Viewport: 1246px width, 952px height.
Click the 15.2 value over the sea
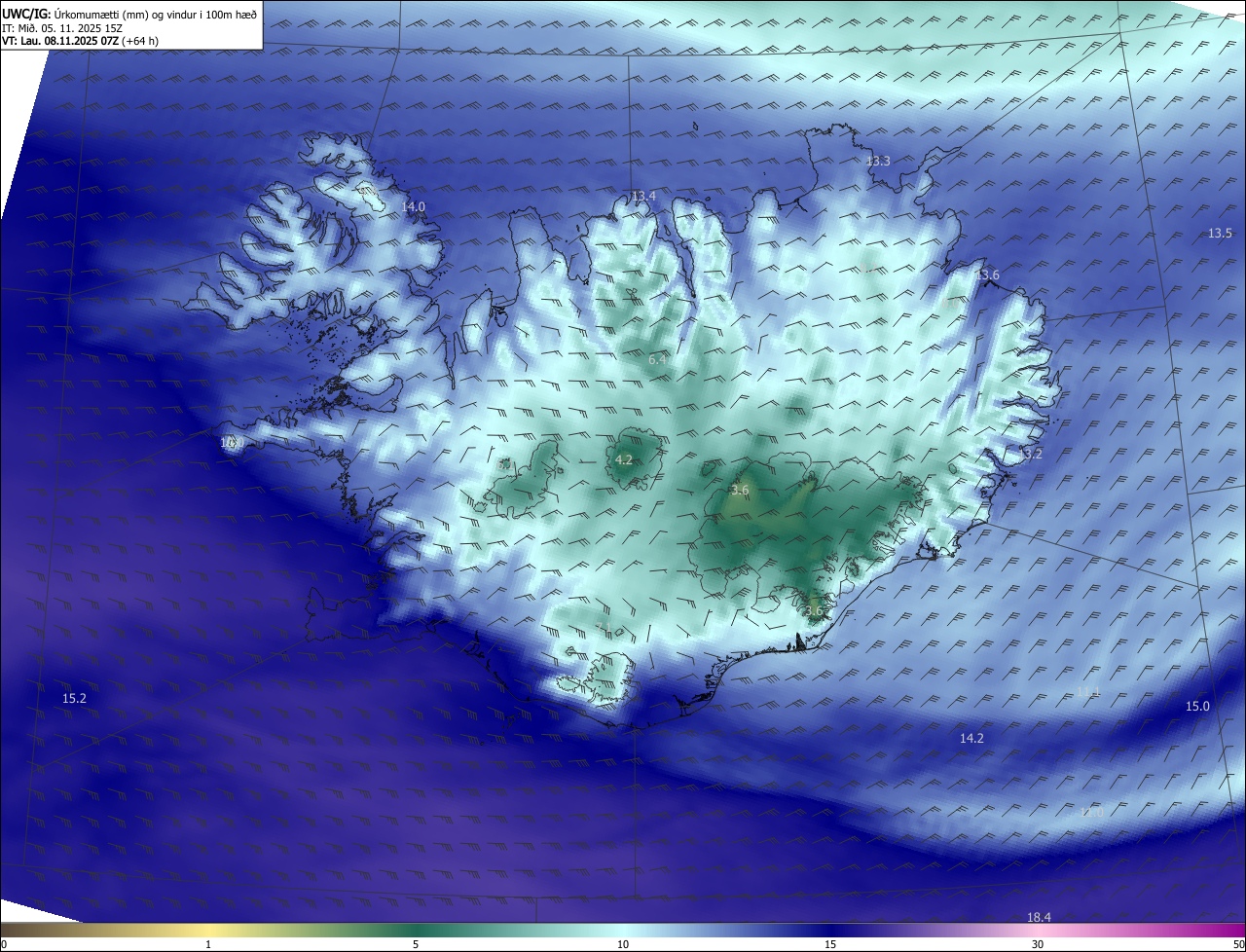coord(75,699)
